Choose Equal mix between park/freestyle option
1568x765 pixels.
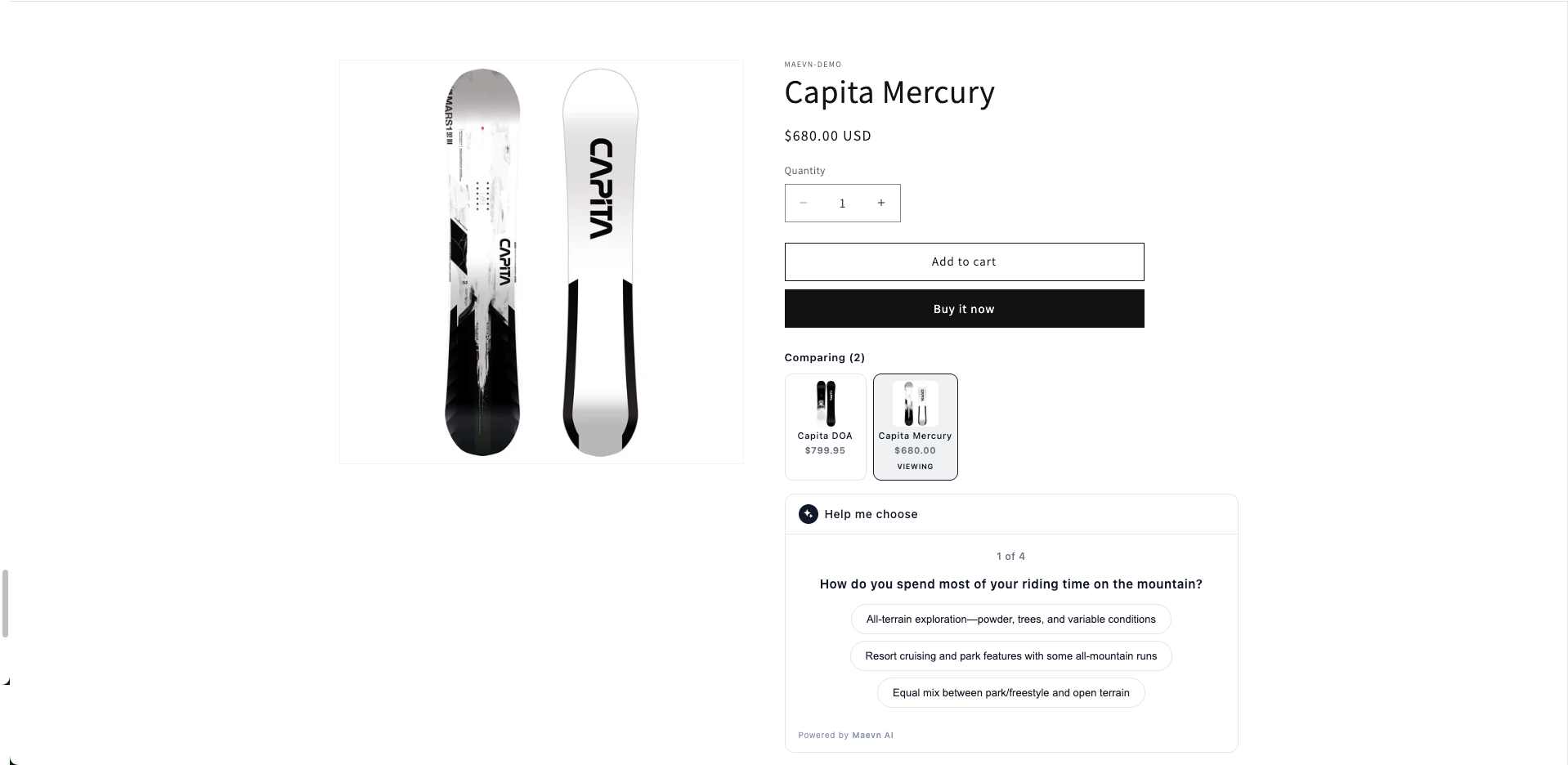tap(1010, 693)
